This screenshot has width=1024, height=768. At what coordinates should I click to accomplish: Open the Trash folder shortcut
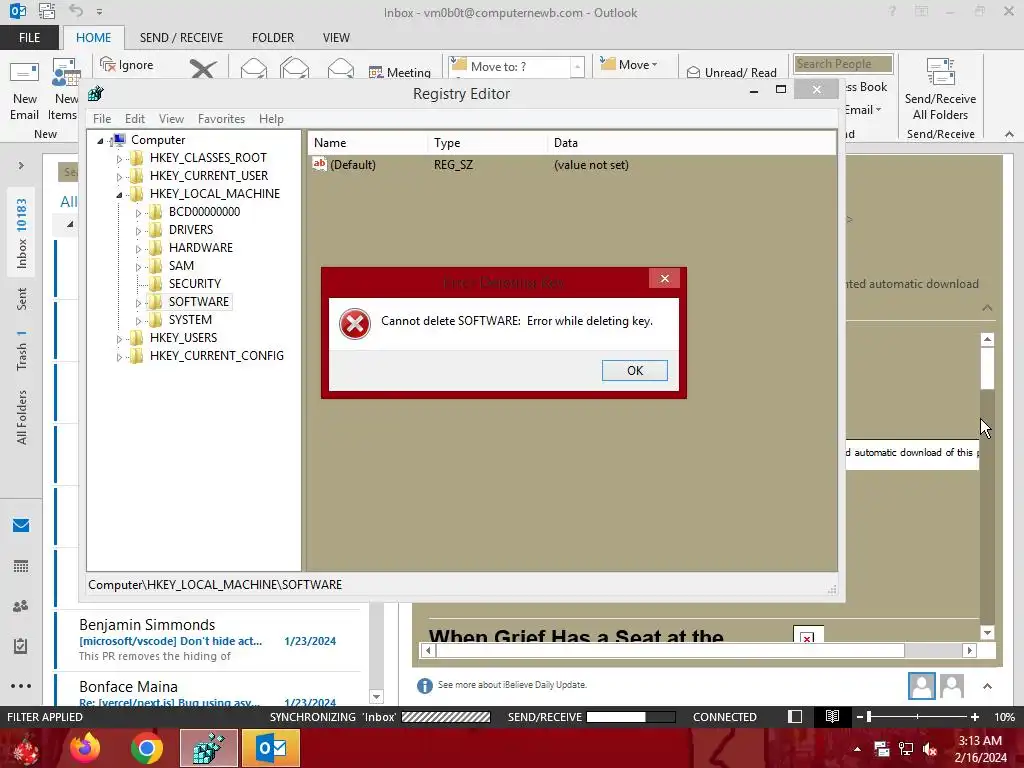(21, 350)
